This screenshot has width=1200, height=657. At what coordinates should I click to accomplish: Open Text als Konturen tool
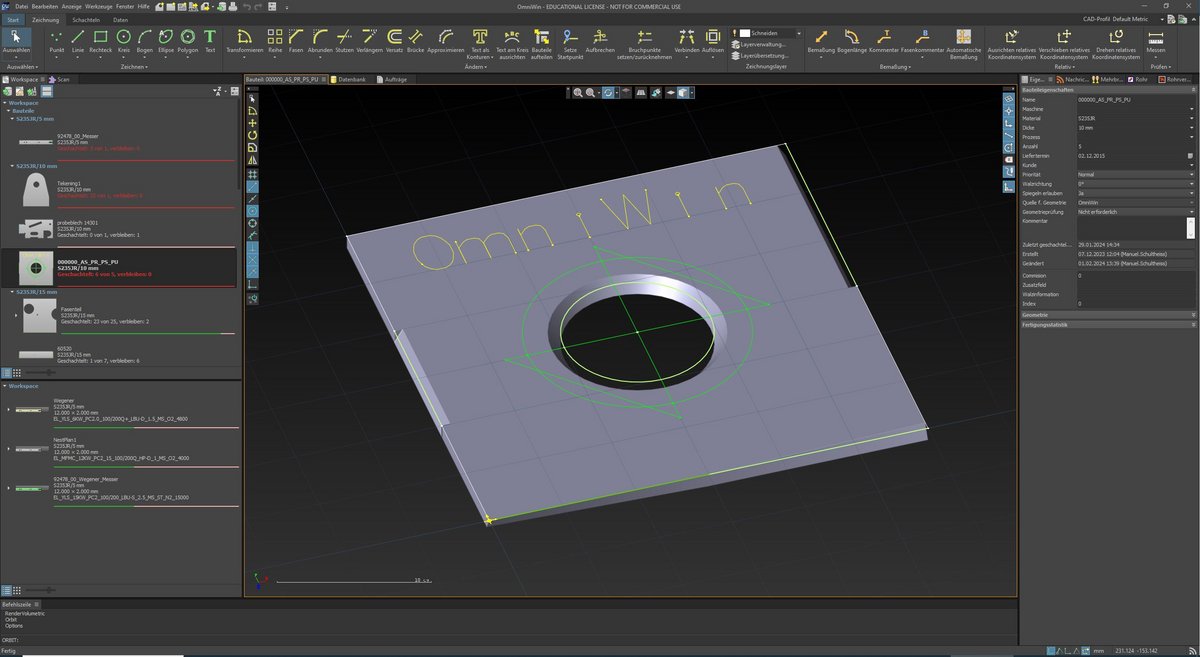pyautogui.click(x=480, y=44)
